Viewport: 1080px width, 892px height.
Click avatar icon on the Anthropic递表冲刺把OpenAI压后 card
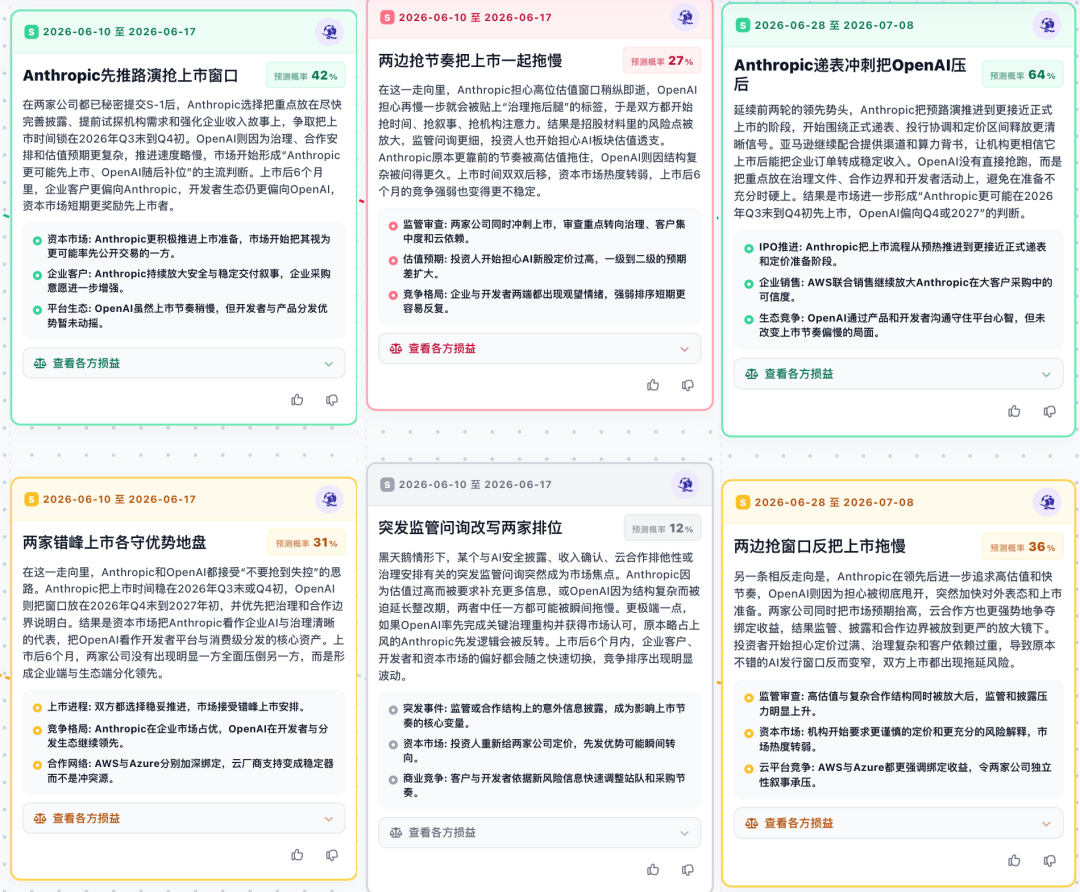(x=1047, y=25)
